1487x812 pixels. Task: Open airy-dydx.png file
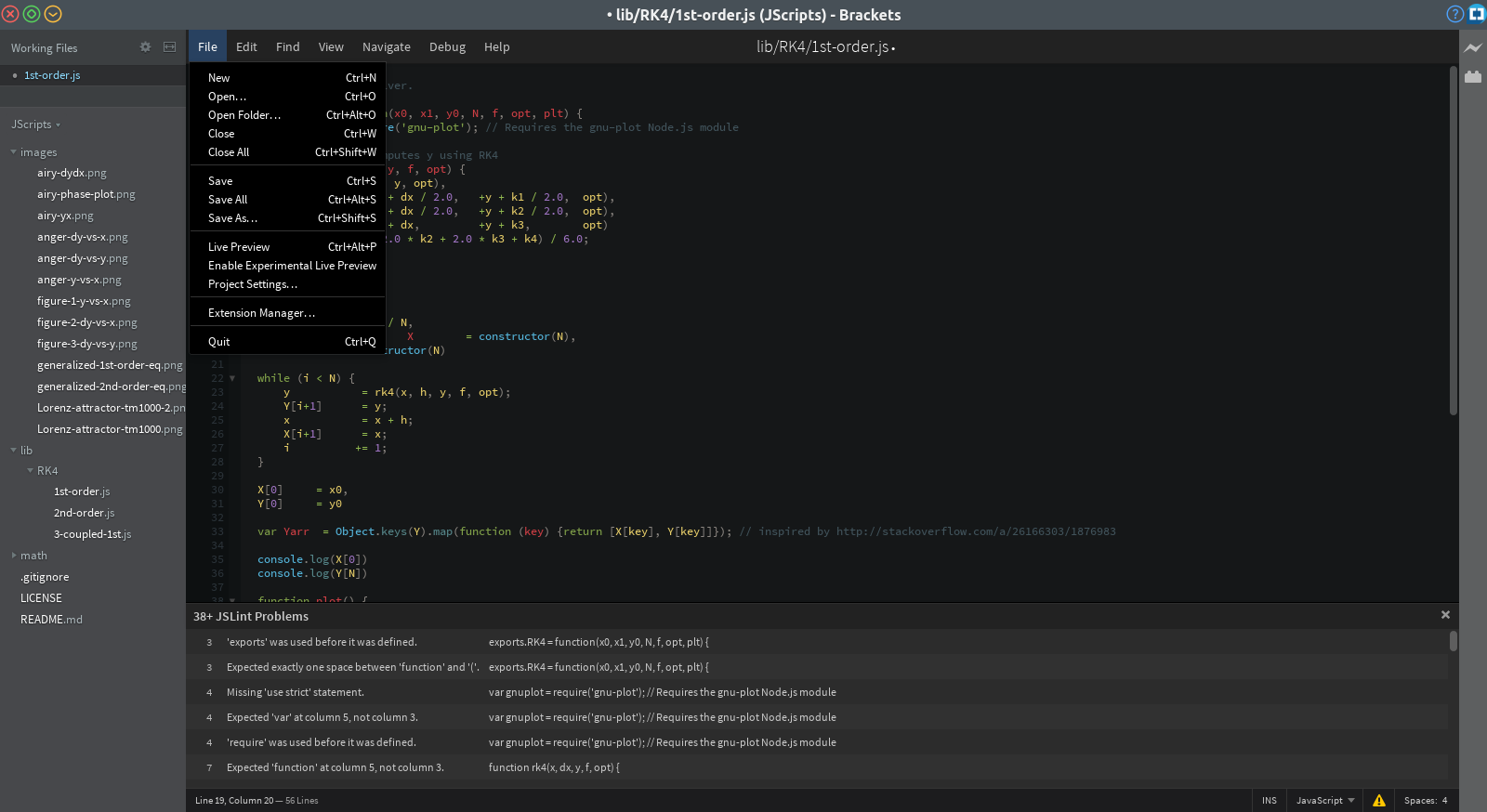72,173
